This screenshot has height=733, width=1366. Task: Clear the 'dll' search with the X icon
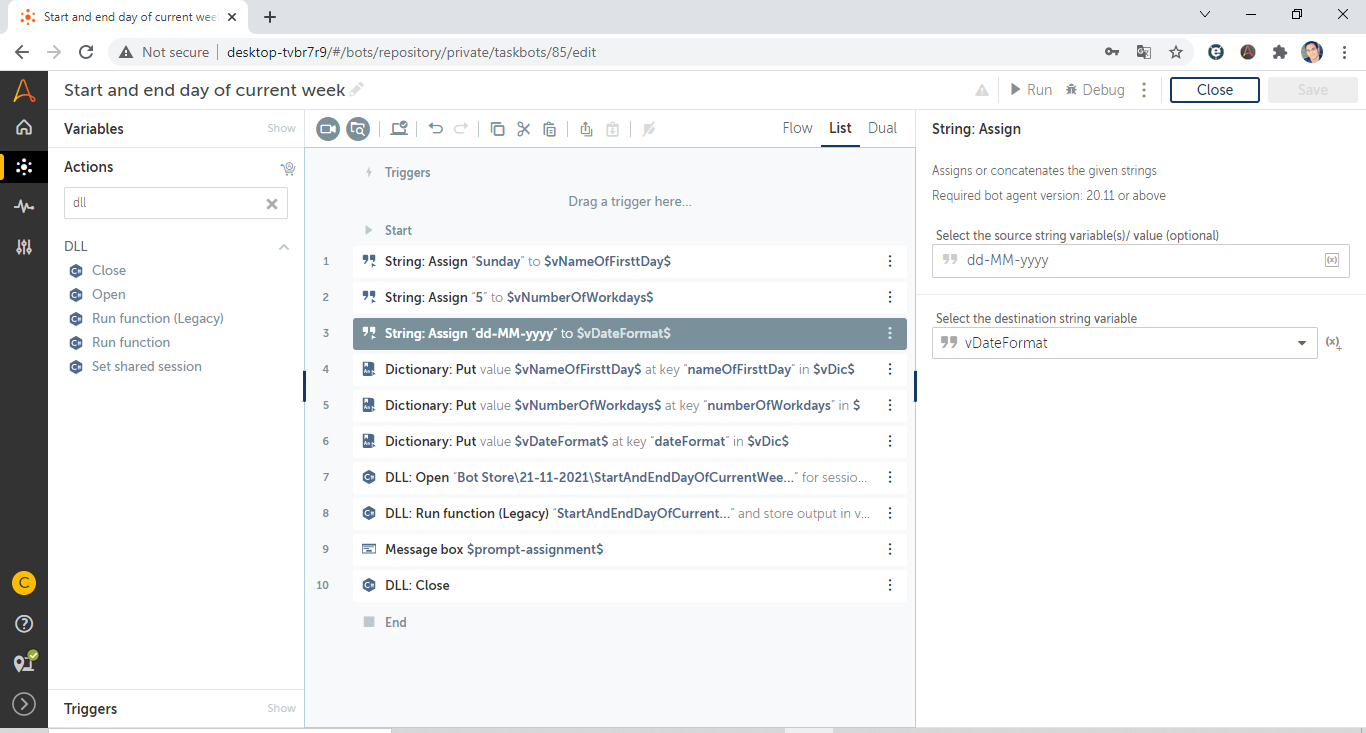tap(271, 203)
